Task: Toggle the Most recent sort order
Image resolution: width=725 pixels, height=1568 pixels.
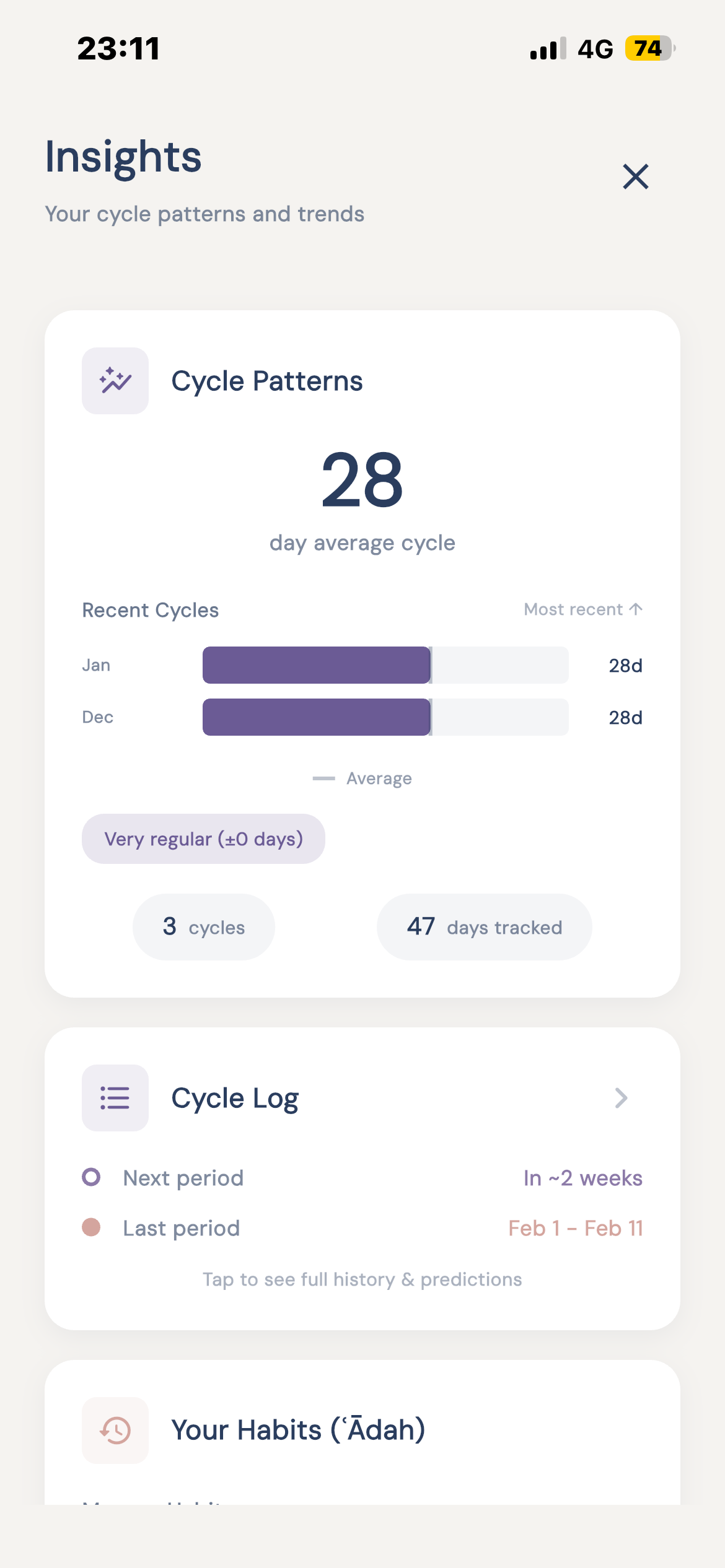Action: click(582, 609)
